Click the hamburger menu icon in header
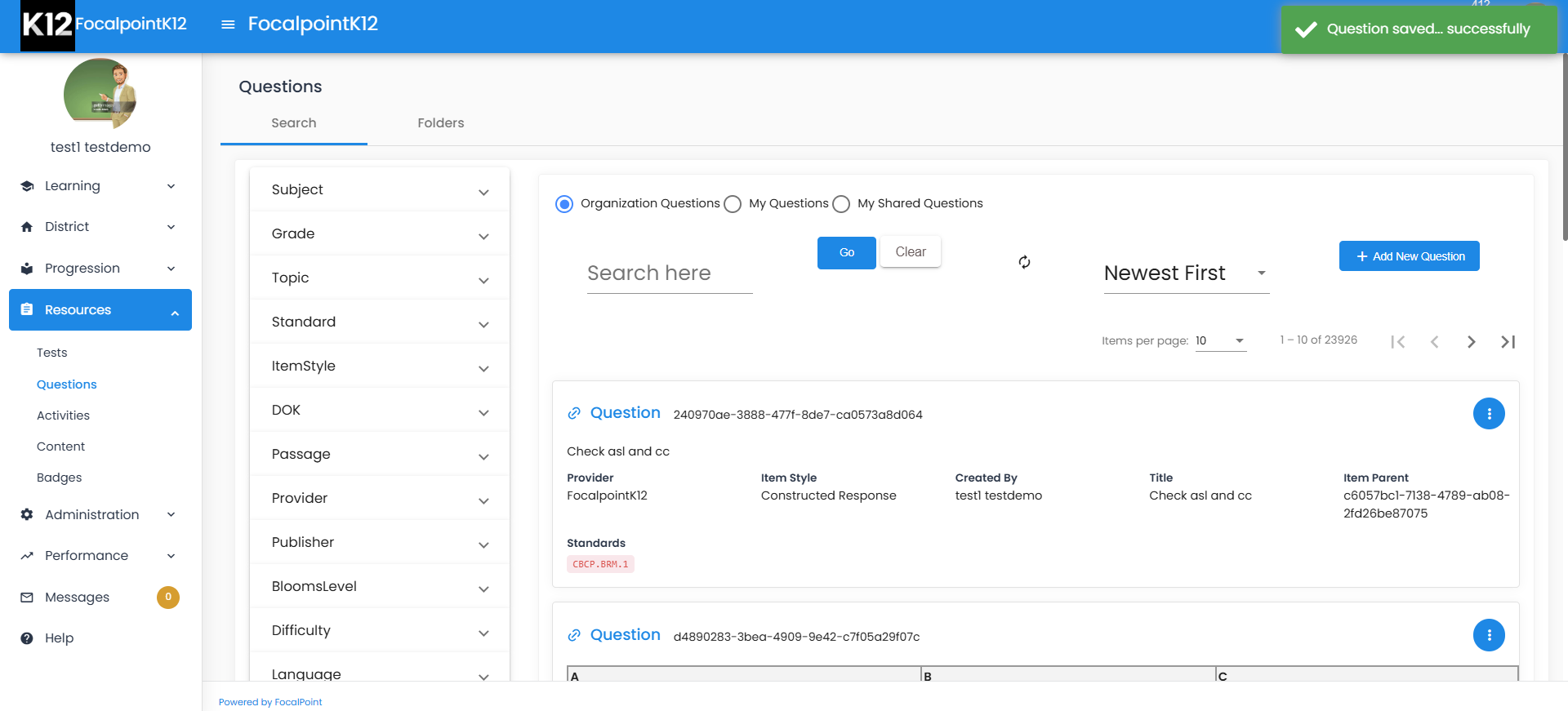Image resolution: width=1568 pixels, height=711 pixels. [228, 24]
